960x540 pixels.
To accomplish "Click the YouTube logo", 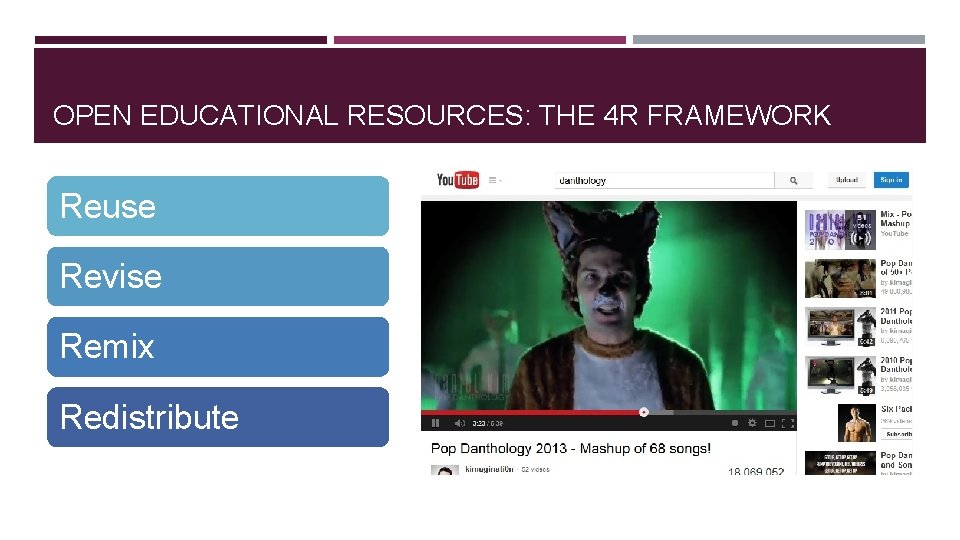I will click(457, 180).
